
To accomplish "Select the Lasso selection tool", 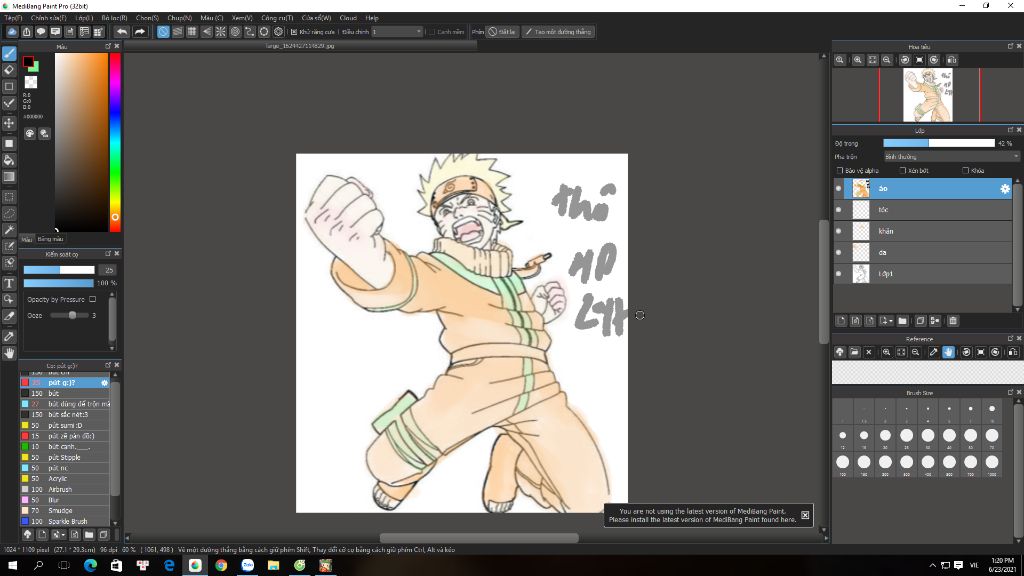I will 9,214.
